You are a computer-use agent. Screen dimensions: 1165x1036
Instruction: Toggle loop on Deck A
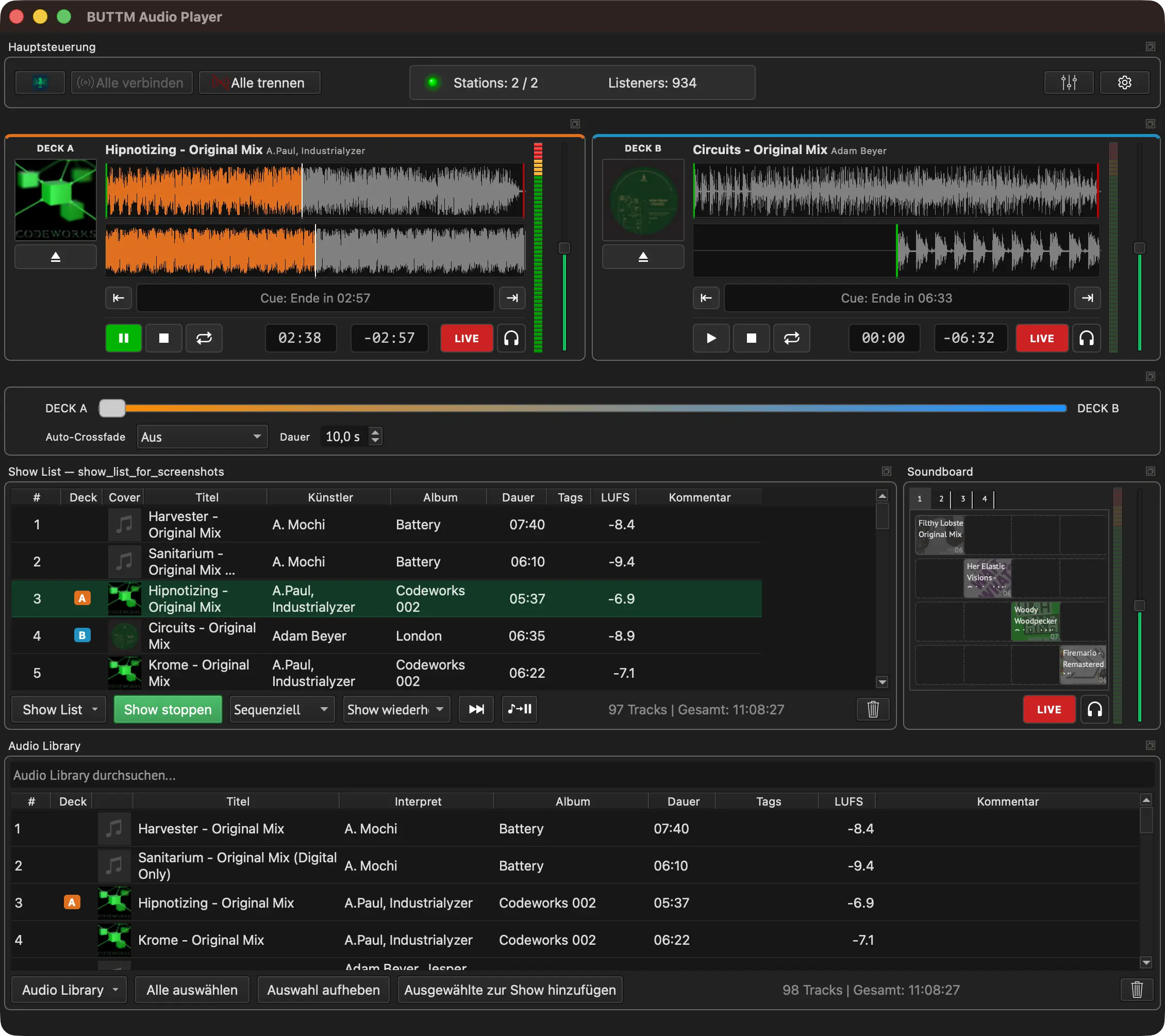tap(204, 339)
